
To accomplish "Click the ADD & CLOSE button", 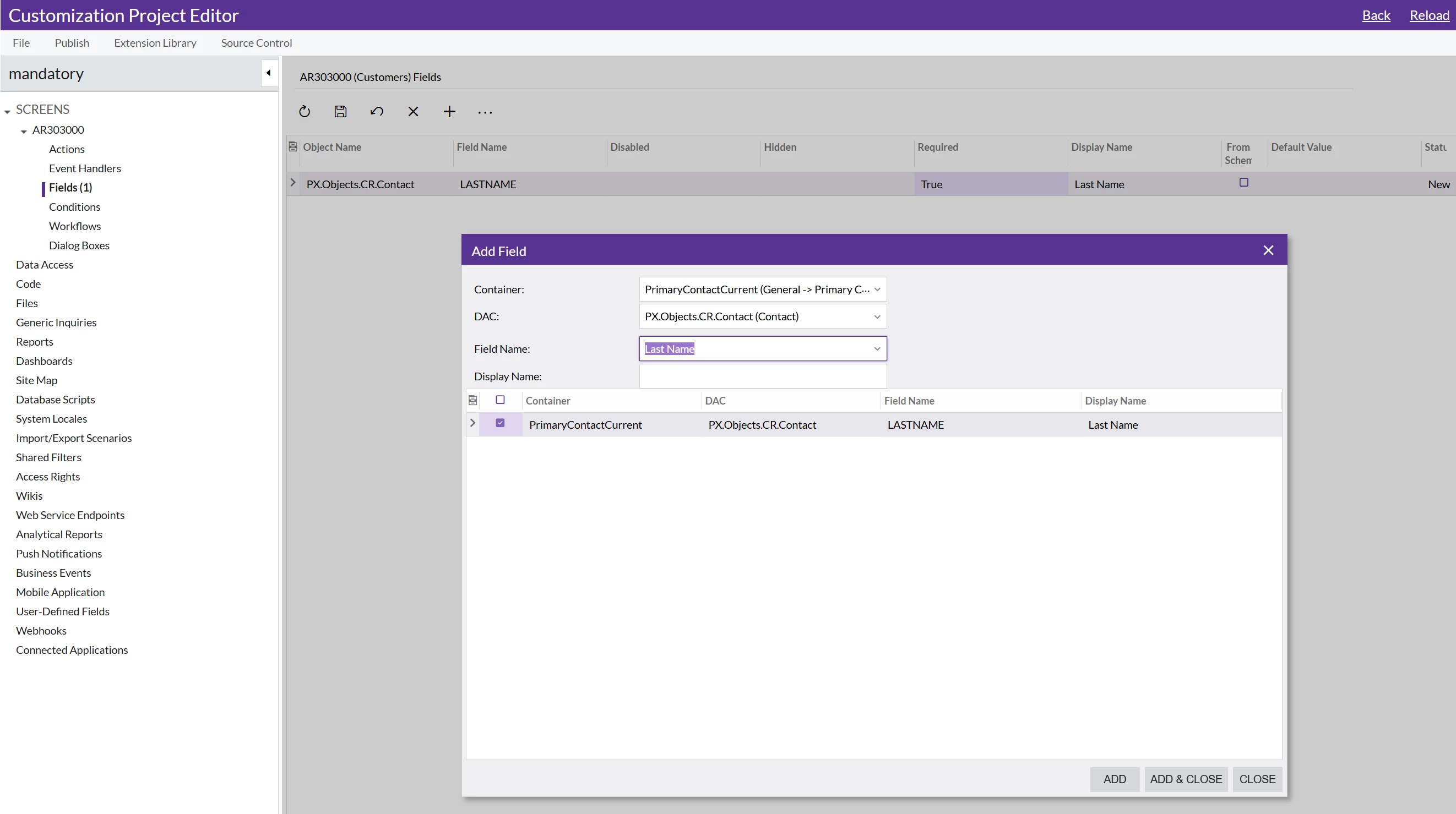I will [1186, 779].
